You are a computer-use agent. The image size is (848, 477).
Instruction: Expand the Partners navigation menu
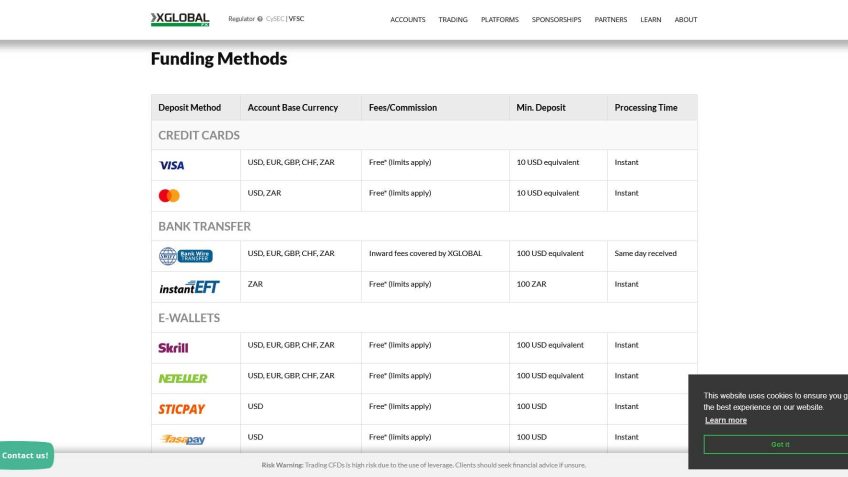click(x=610, y=20)
